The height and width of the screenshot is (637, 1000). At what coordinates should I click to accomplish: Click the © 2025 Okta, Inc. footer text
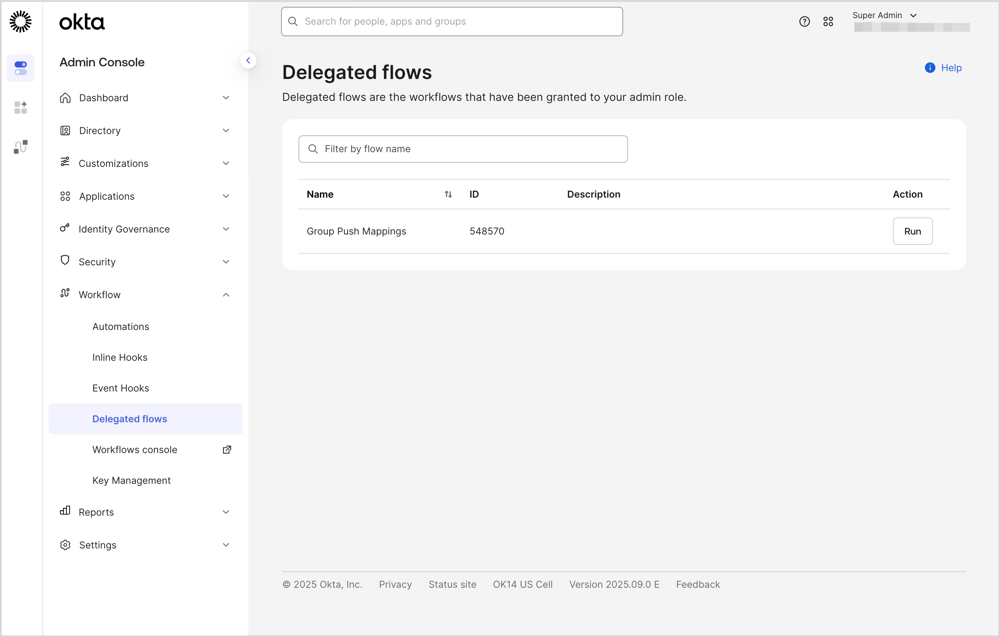pyautogui.click(x=322, y=585)
